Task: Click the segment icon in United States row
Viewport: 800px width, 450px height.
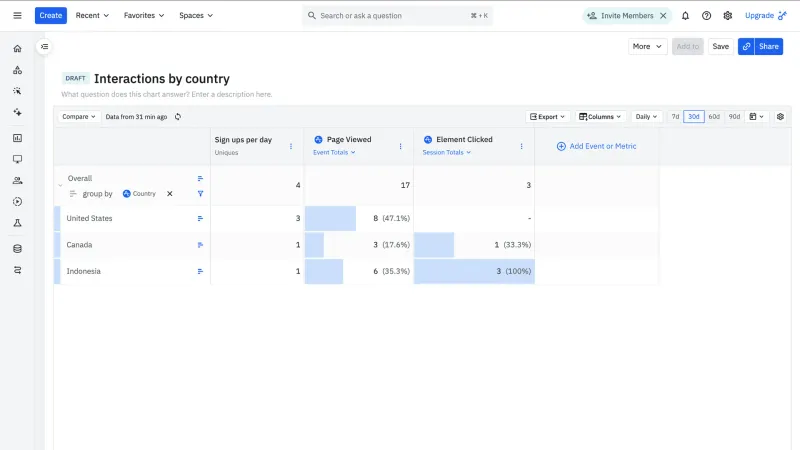Action: click(x=200, y=218)
